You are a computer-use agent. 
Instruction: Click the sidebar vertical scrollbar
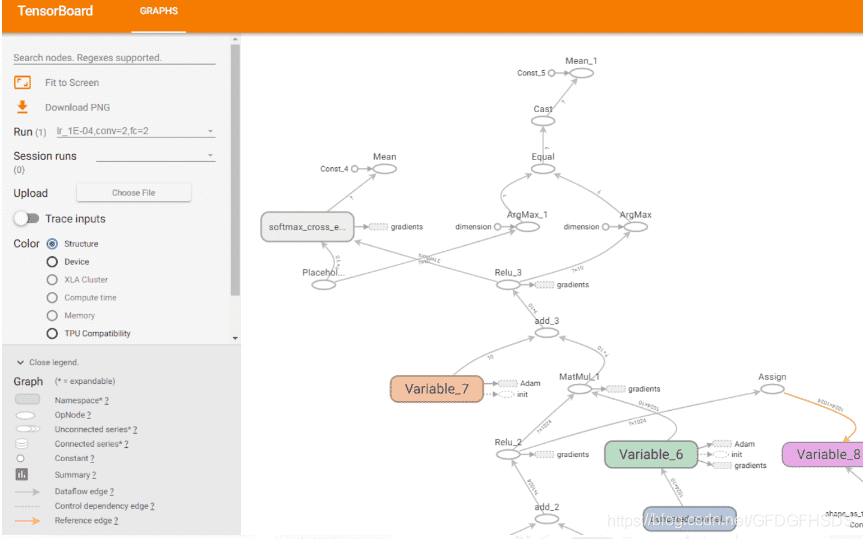(x=236, y=170)
